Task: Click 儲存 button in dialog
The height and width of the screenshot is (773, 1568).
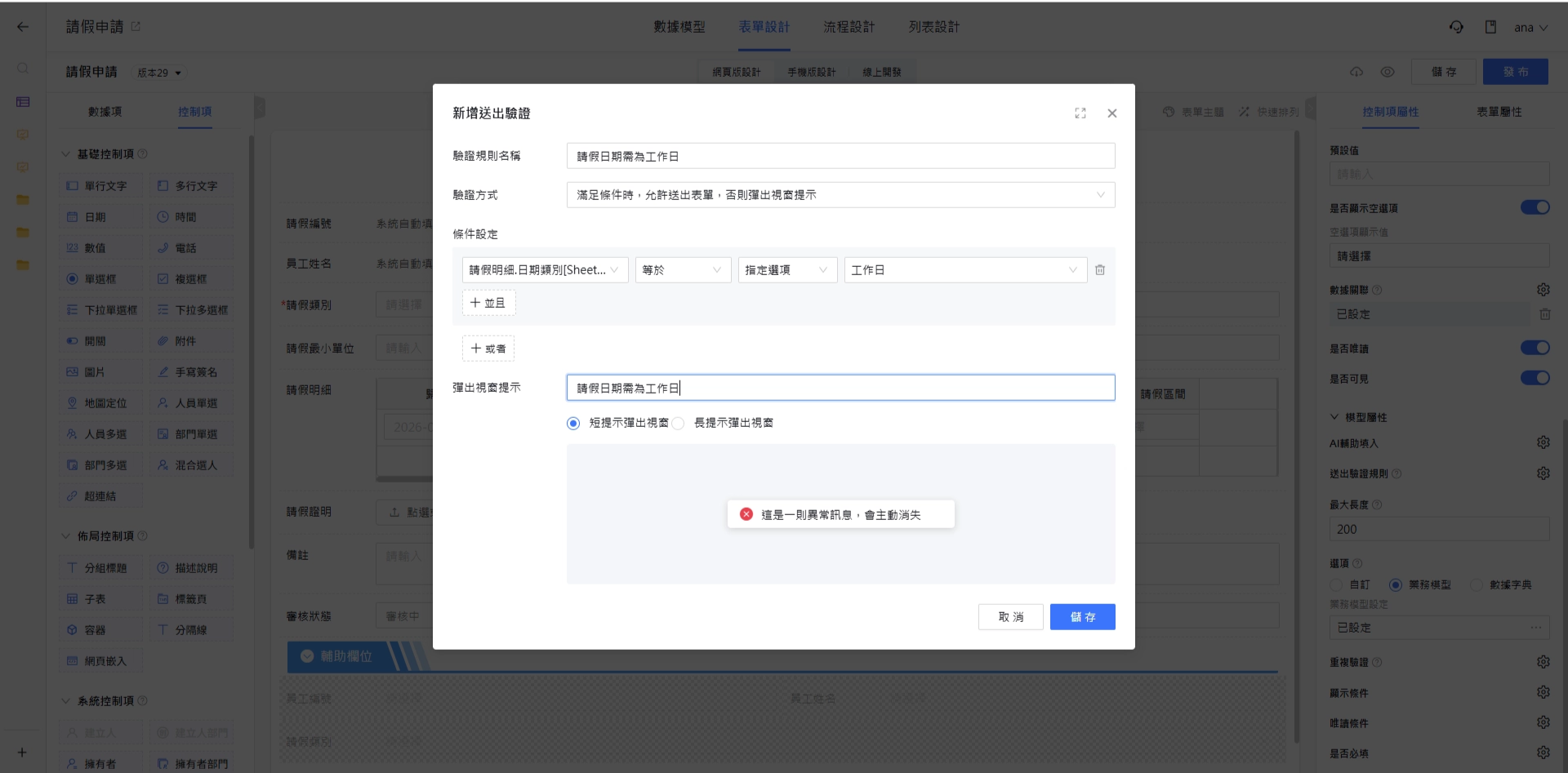Action: pos(1083,617)
